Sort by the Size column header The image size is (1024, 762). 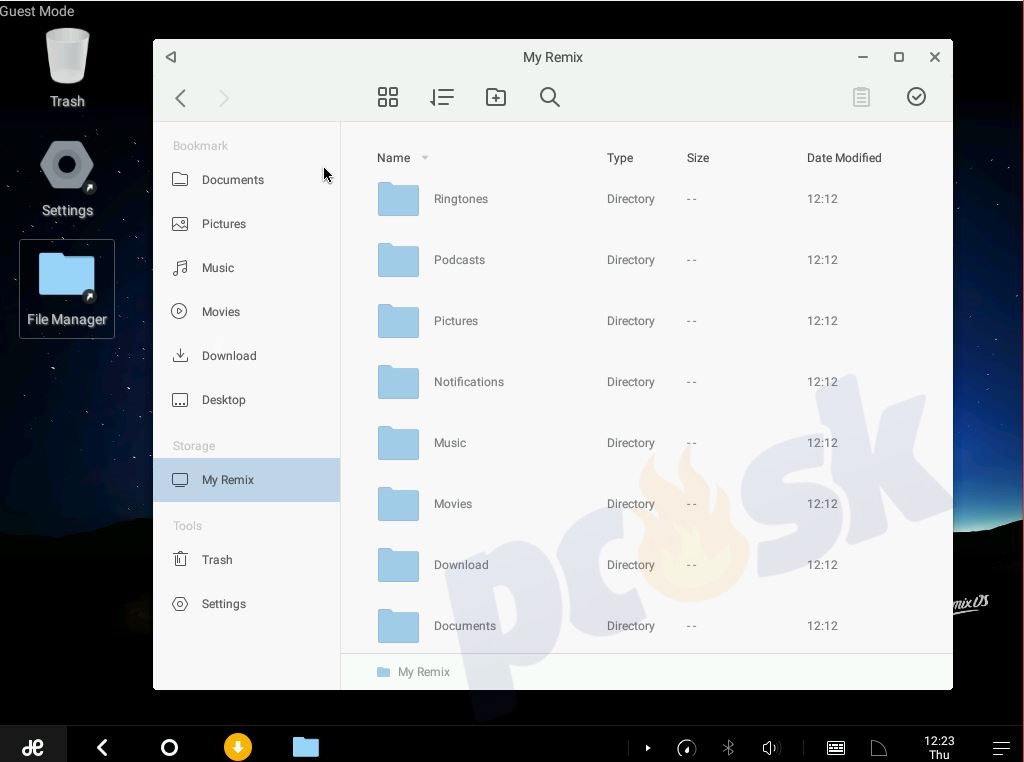pyautogui.click(x=697, y=158)
